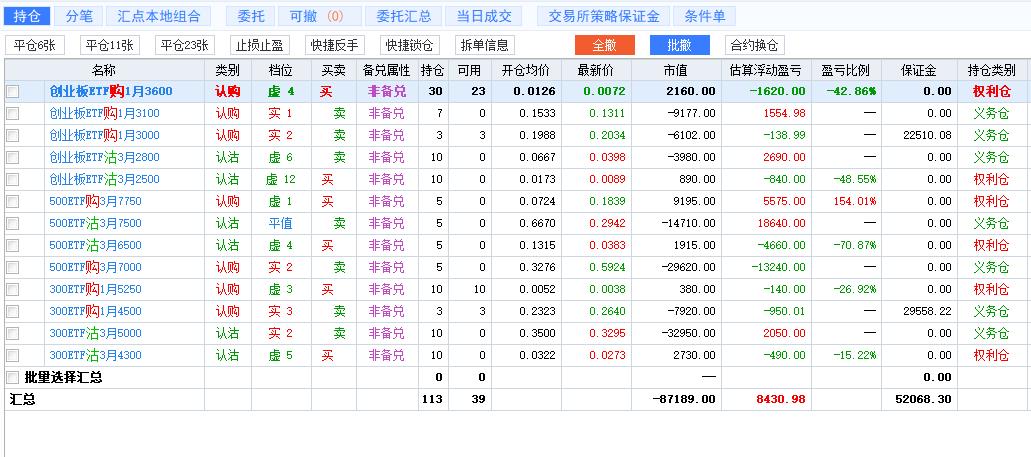Select the 委托汇总 tab
The image size is (1031, 457).
(404, 16)
